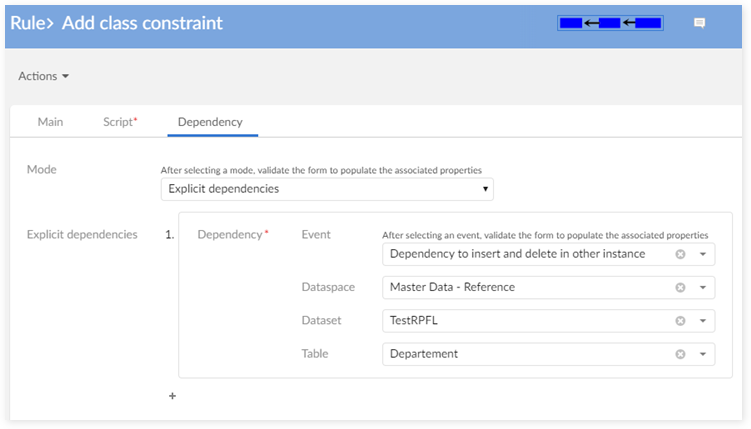Viewport: 751px width, 429px height.
Task: Click the blue workflow diagram icon in header
Action: tap(610, 23)
